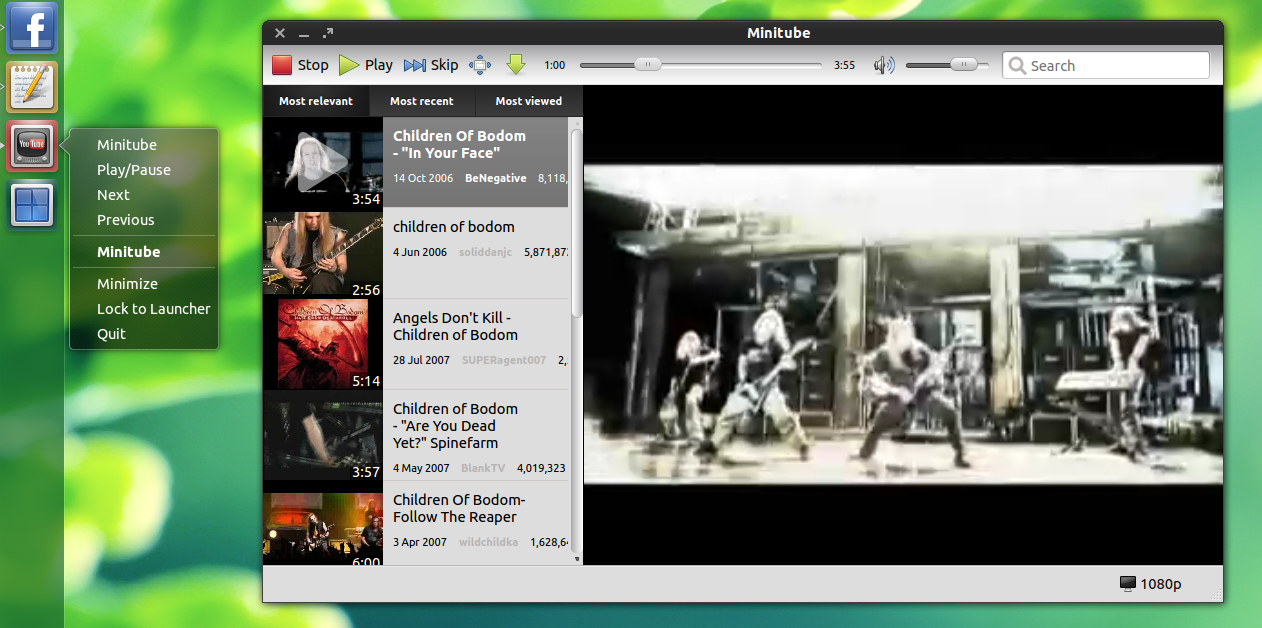Click inside the Search field
This screenshot has width=1262, height=628.
point(1106,65)
